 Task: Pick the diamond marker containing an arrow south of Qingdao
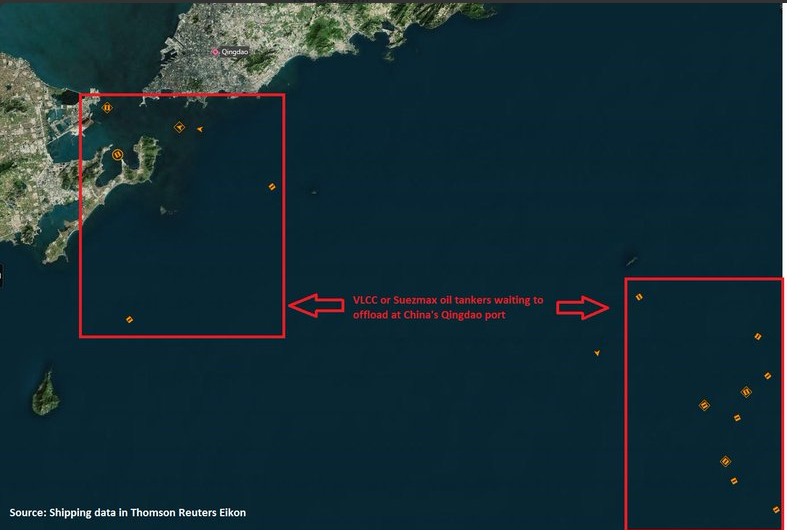coord(179,127)
